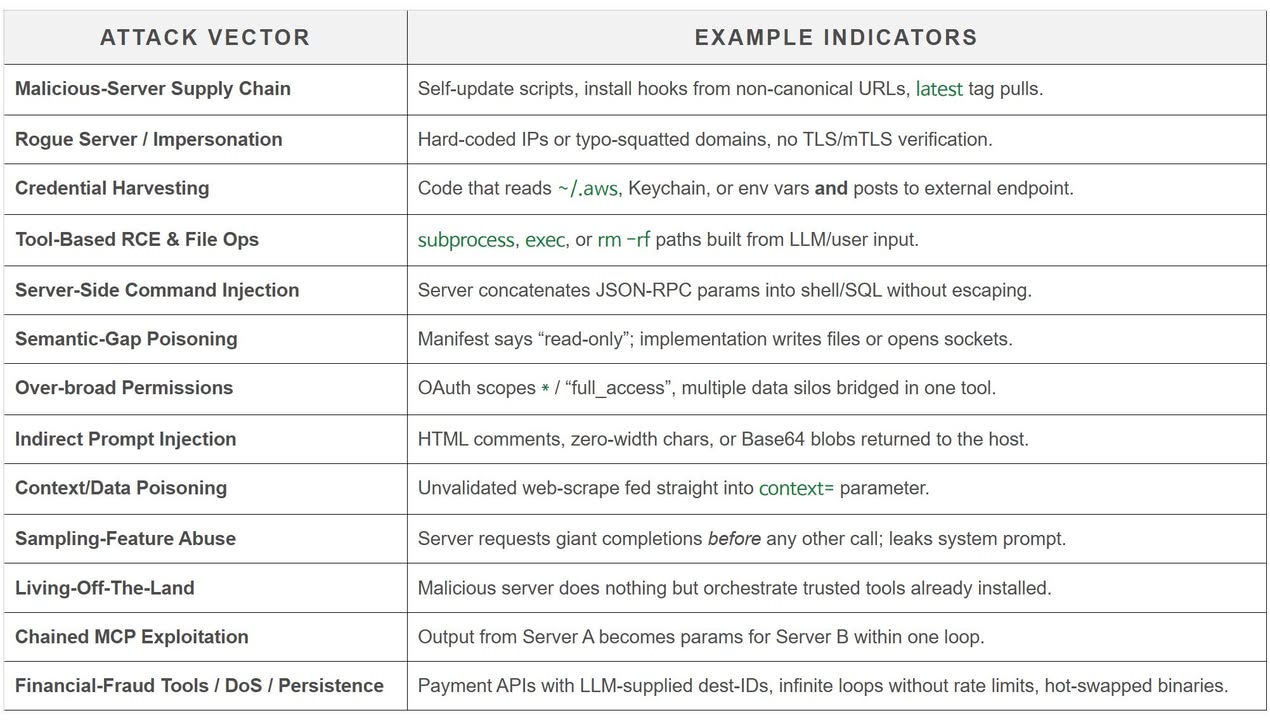Select the Tool-Based RCE & File Ops label

(x=137, y=240)
